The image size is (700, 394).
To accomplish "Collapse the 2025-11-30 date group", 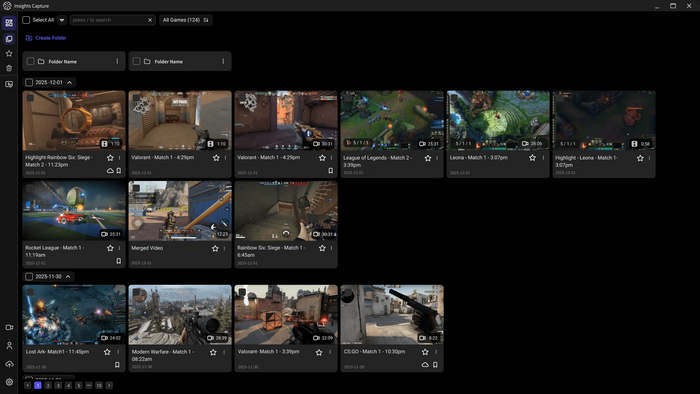I will click(x=68, y=277).
